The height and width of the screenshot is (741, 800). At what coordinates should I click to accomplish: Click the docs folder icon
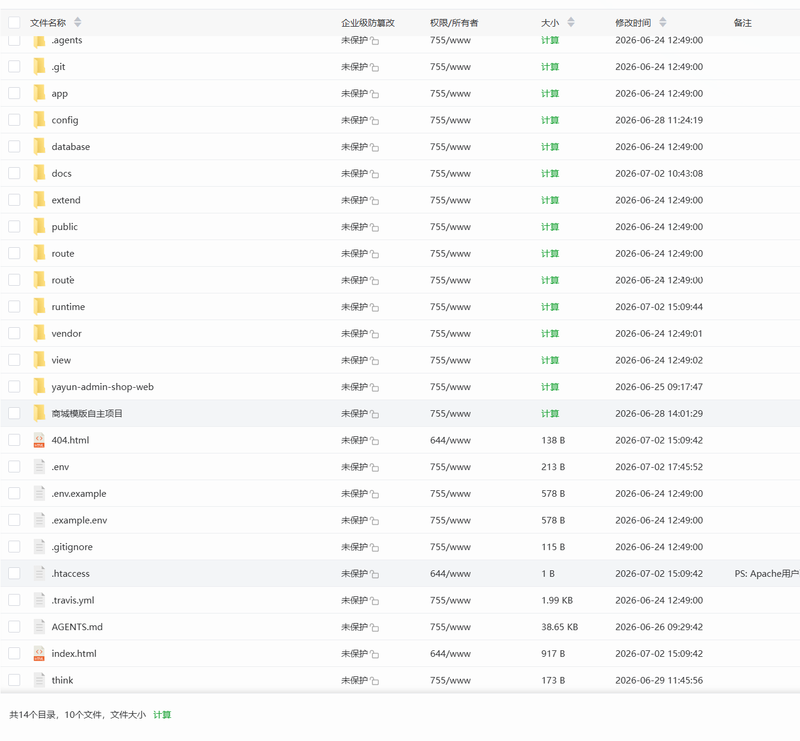click(39, 173)
